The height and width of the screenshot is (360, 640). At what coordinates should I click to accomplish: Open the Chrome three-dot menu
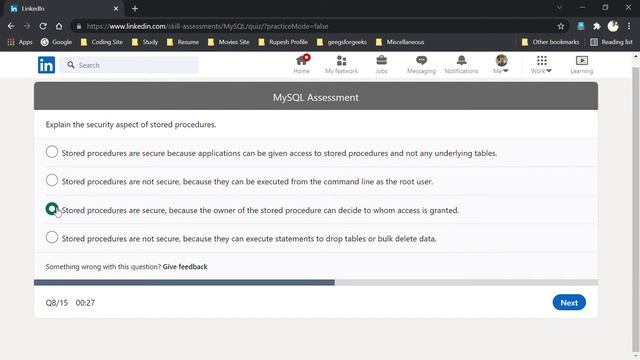629,26
